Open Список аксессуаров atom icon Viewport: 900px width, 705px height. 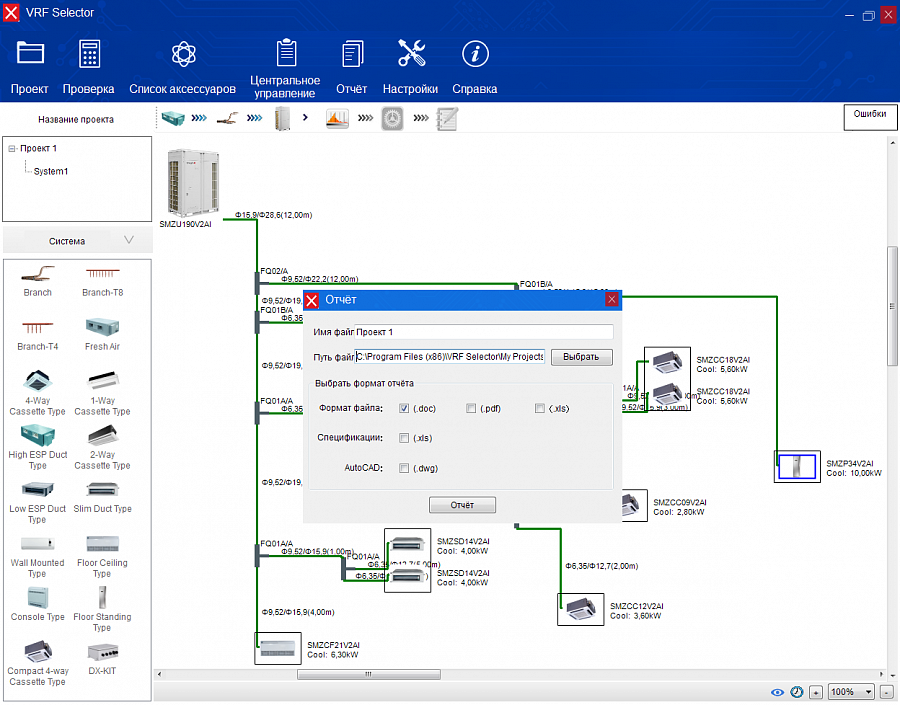(x=182, y=55)
